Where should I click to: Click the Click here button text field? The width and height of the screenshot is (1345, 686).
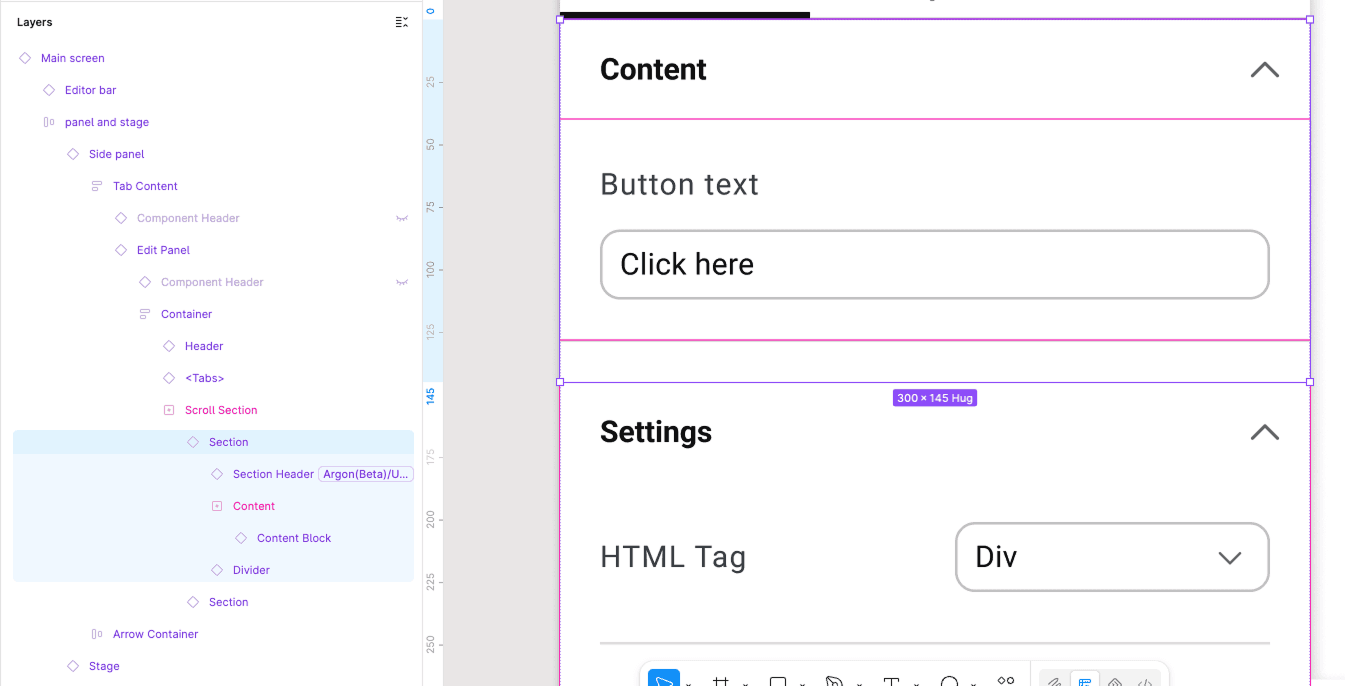(934, 264)
